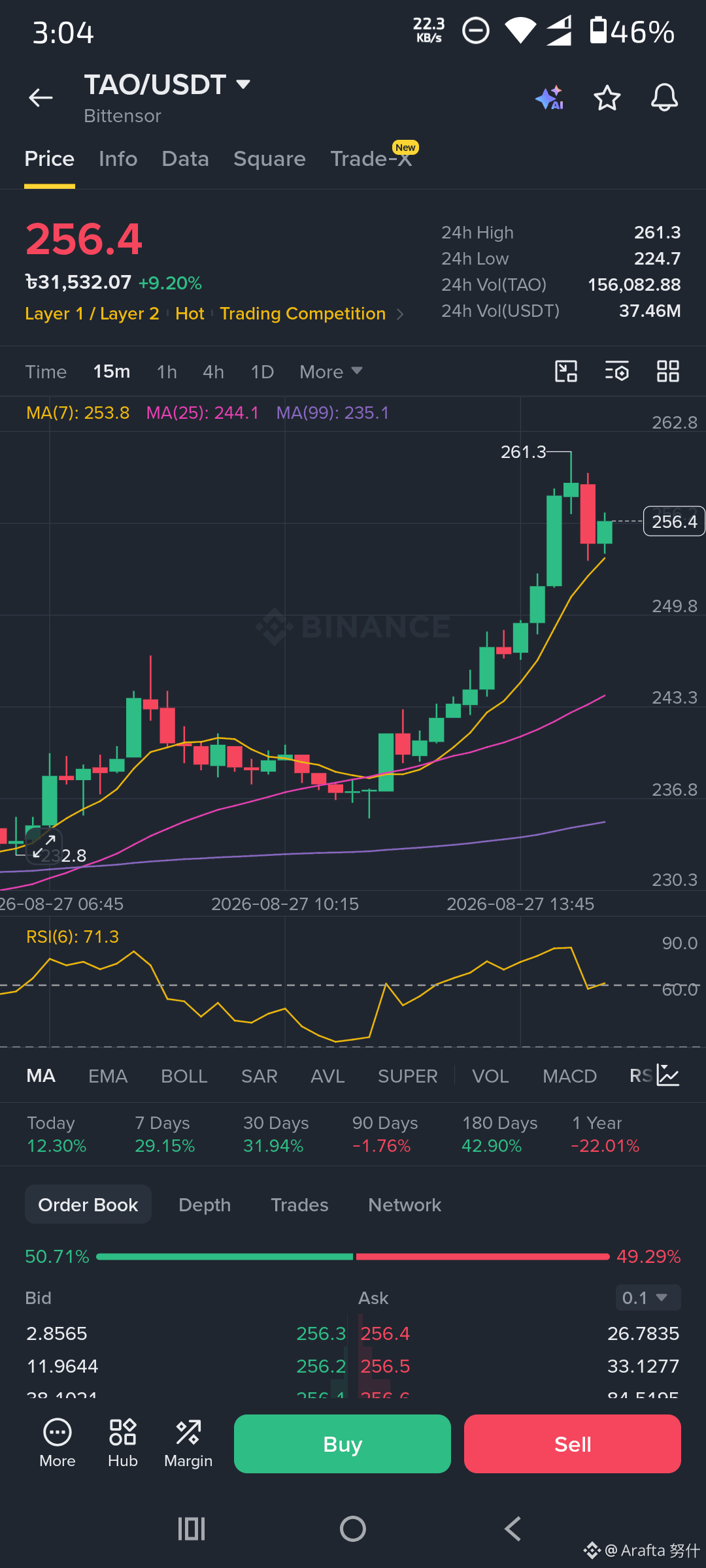Switch to the Square tab
The width and height of the screenshot is (706, 1568).
click(269, 159)
